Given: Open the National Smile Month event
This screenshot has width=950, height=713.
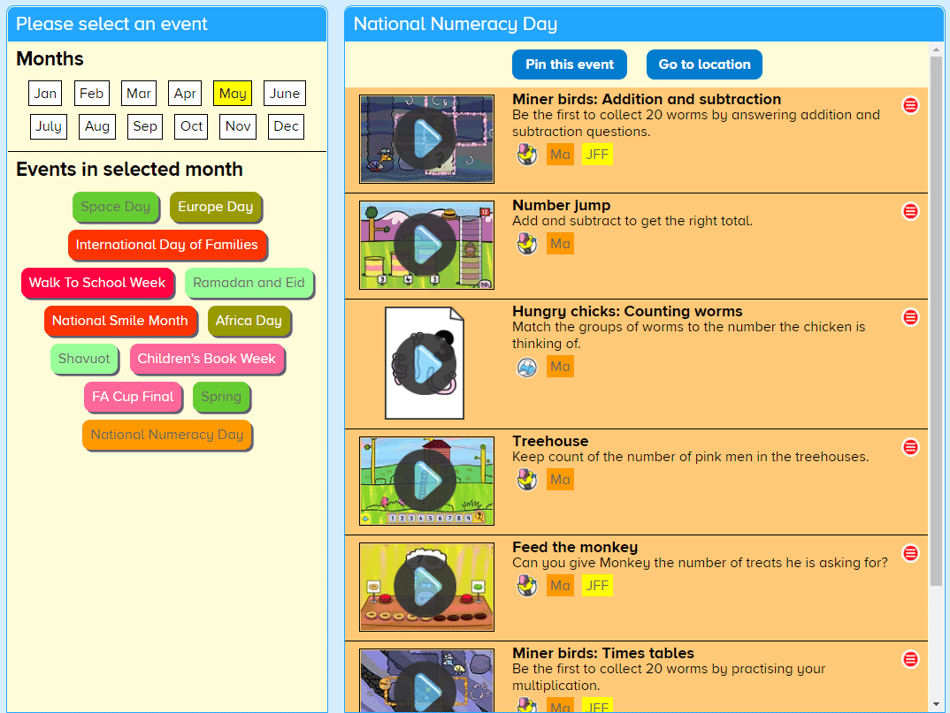Looking at the screenshot, I should pyautogui.click(x=121, y=321).
